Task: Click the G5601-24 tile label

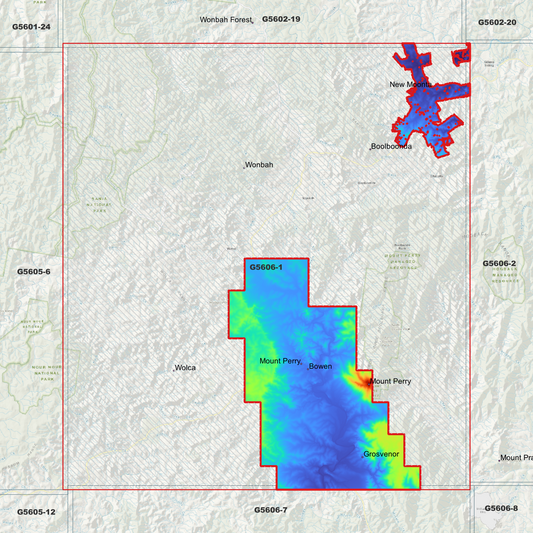Action: coord(31,27)
